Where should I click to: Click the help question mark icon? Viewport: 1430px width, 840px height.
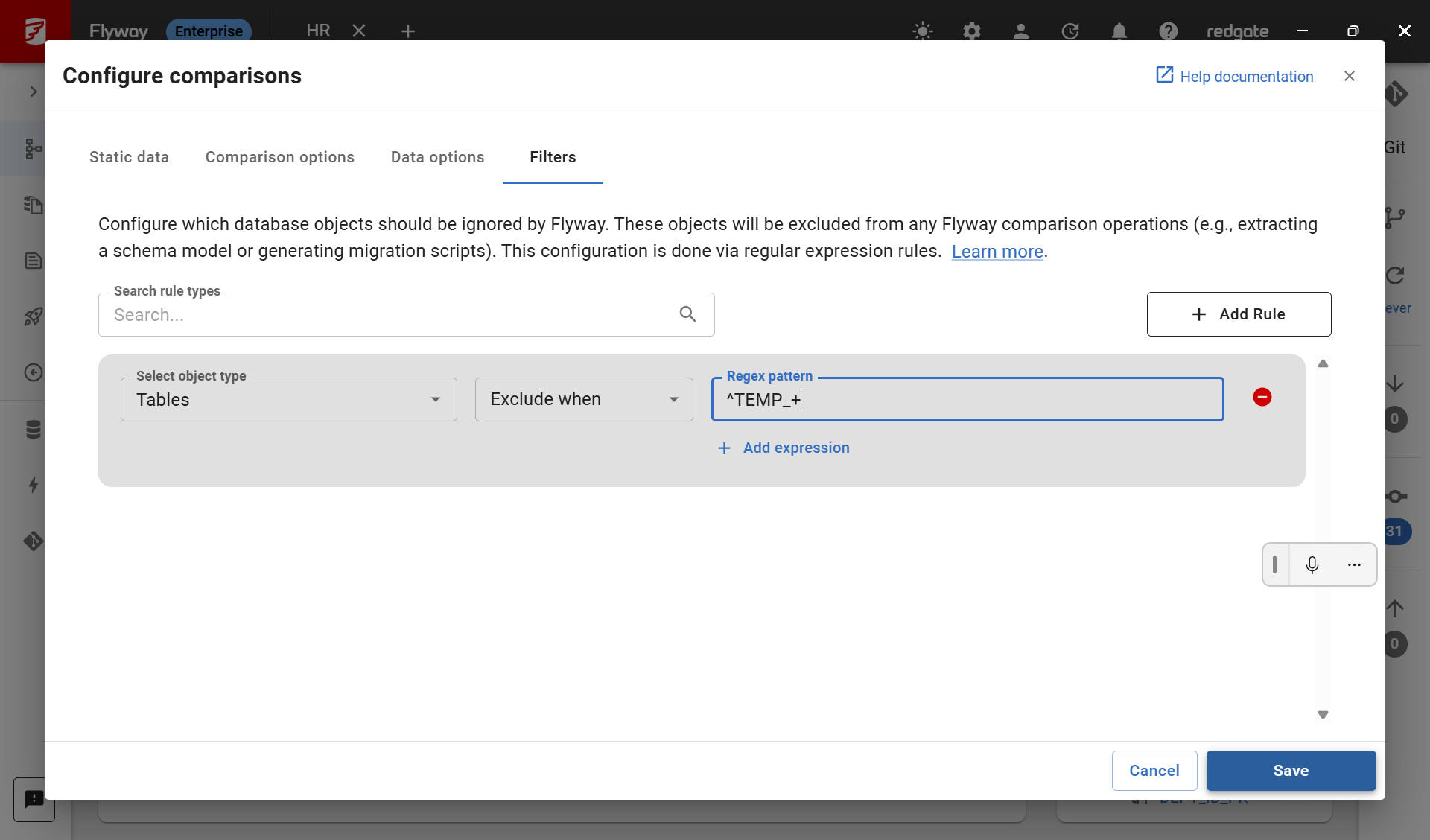tap(1168, 31)
